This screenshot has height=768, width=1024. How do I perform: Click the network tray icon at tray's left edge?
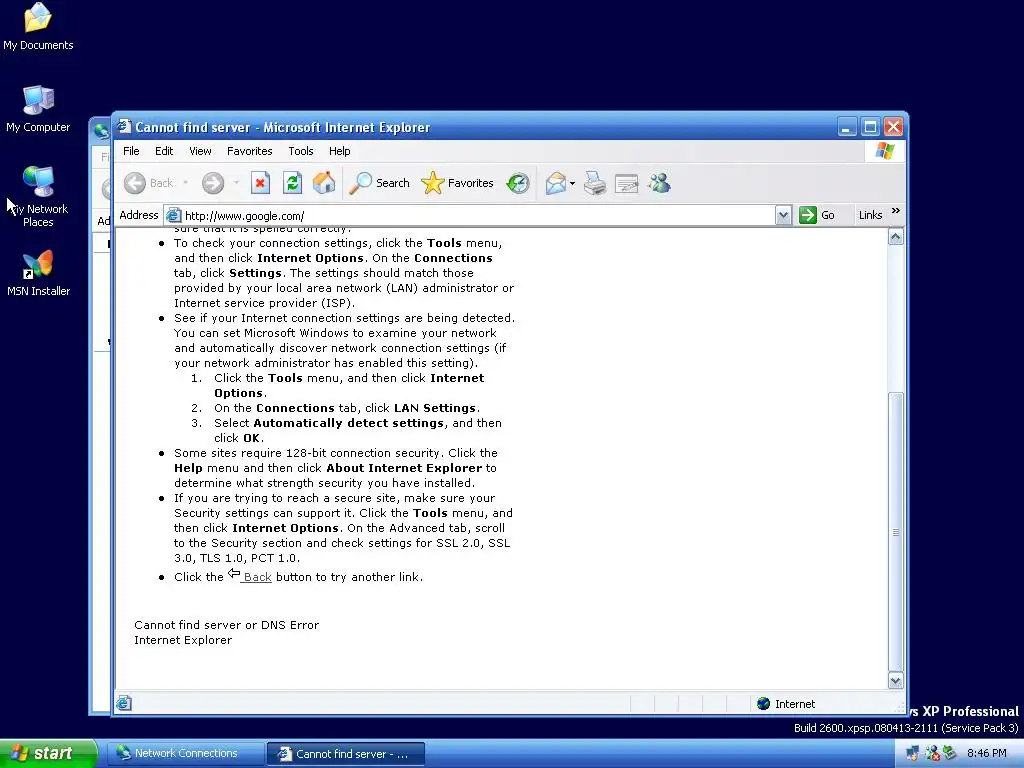913,753
